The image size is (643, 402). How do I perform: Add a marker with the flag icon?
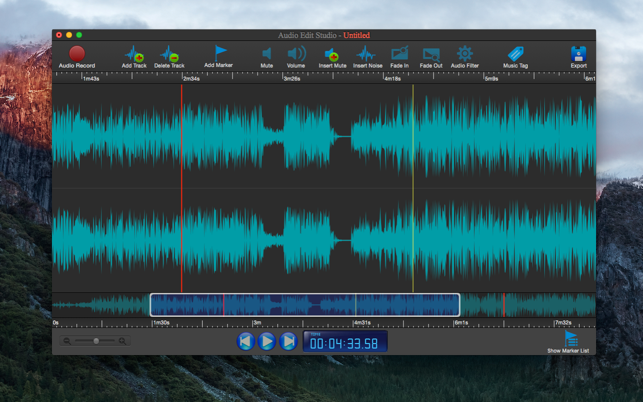219,52
